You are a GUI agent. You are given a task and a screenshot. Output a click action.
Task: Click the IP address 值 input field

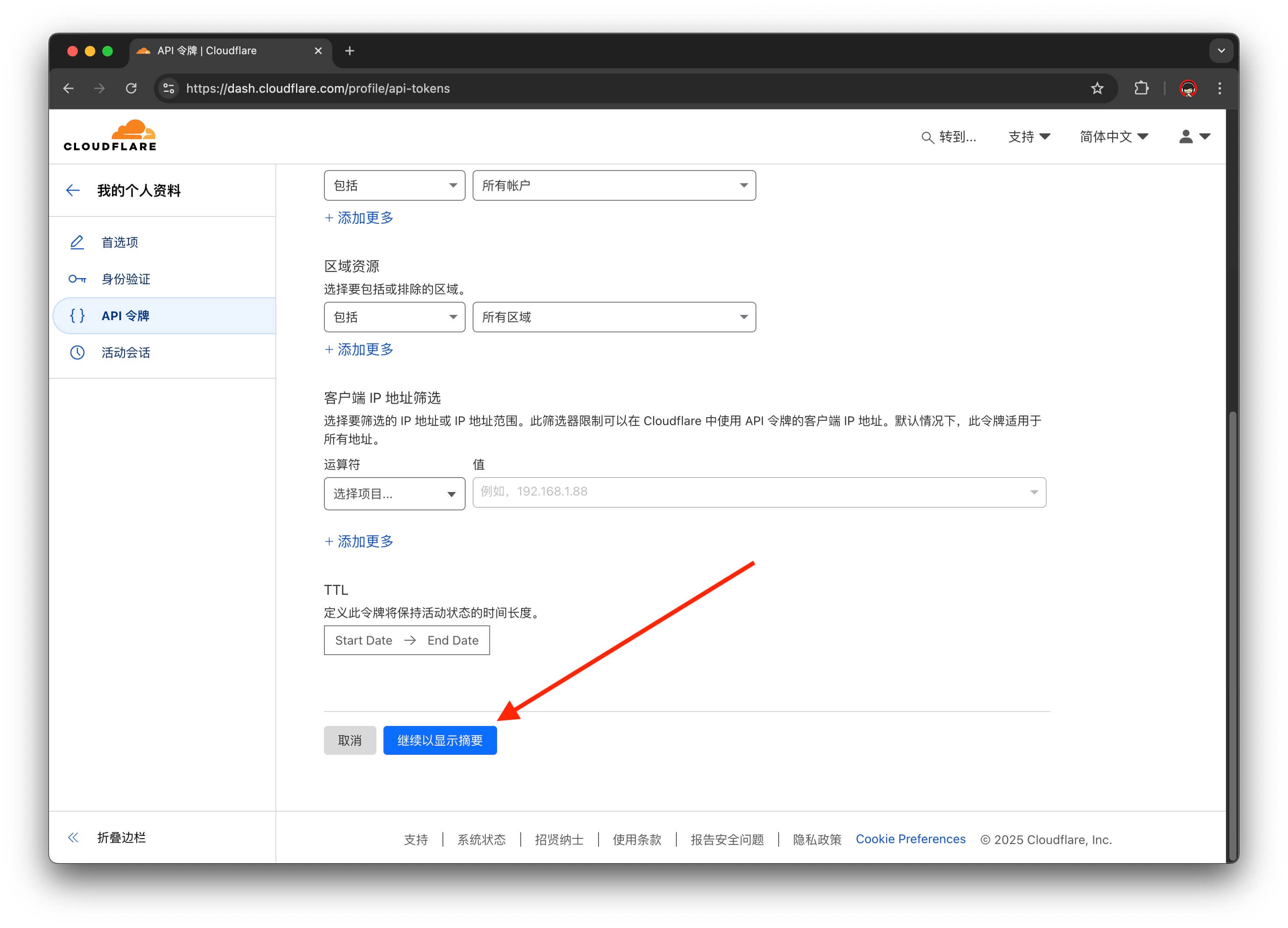[759, 492]
